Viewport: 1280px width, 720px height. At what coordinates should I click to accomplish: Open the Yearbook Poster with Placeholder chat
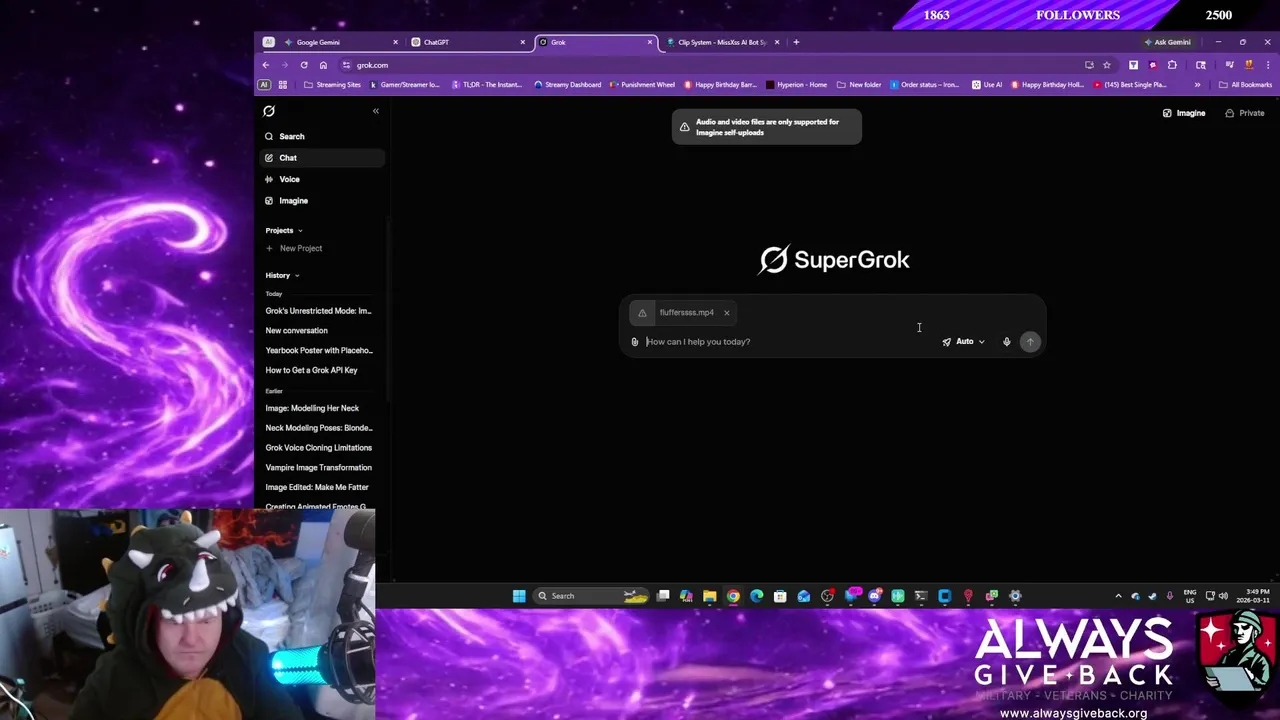click(320, 351)
